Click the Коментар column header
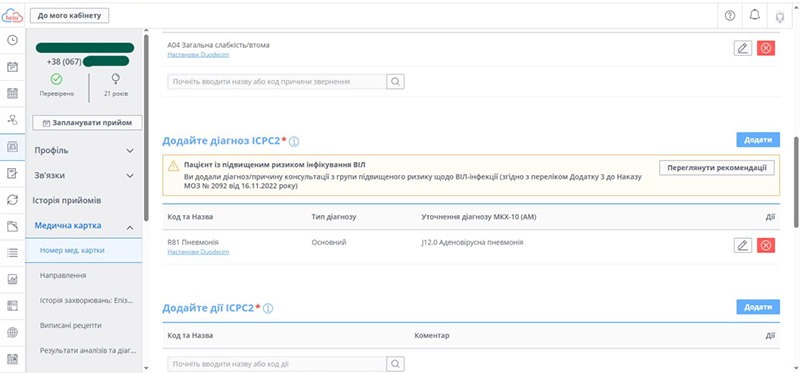 pyautogui.click(x=432, y=335)
